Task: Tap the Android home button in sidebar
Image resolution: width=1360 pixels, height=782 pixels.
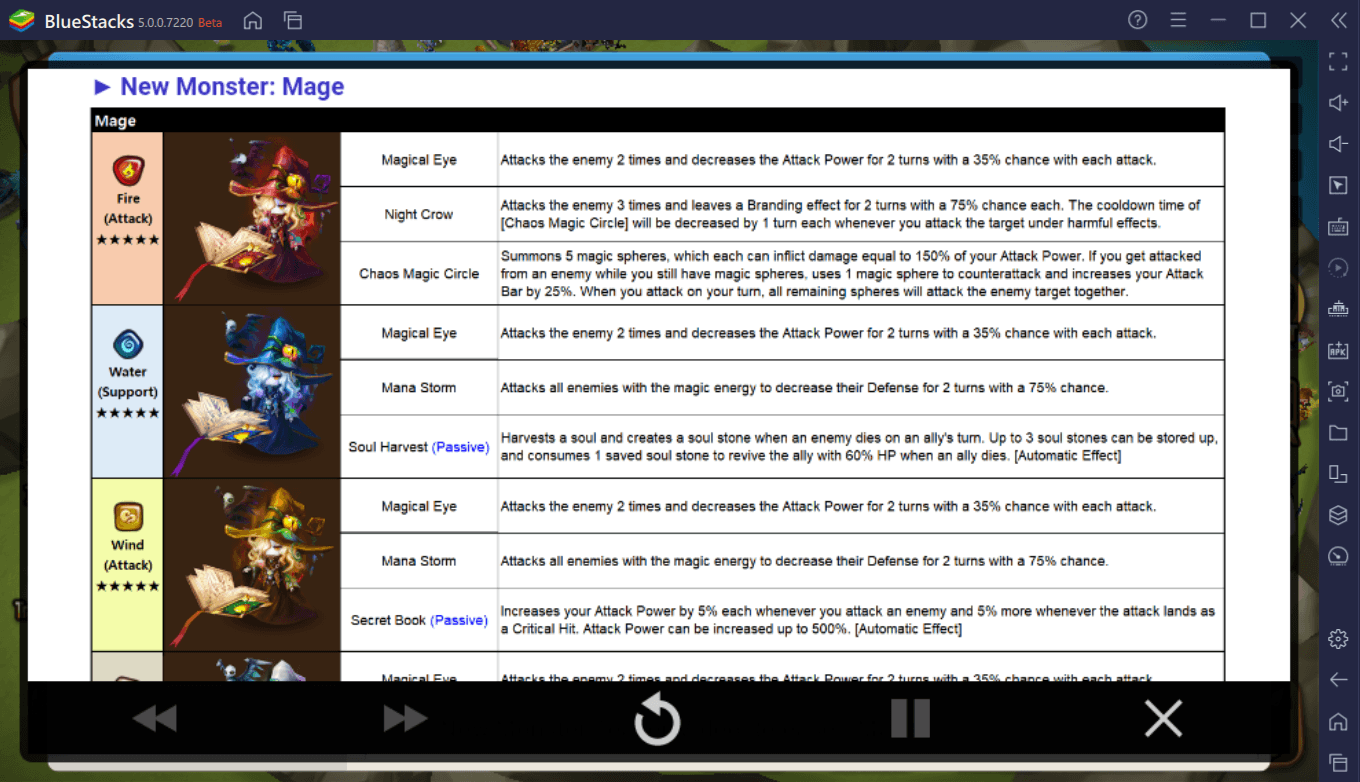Action: (1338, 721)
